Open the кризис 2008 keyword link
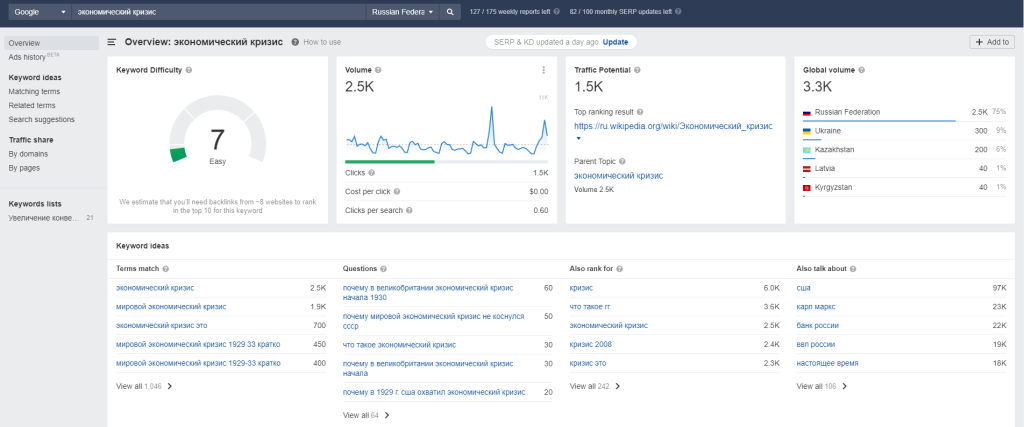The width and height of the screenshot is (1024, 427). pyautogui.click(x=590, y=344)
